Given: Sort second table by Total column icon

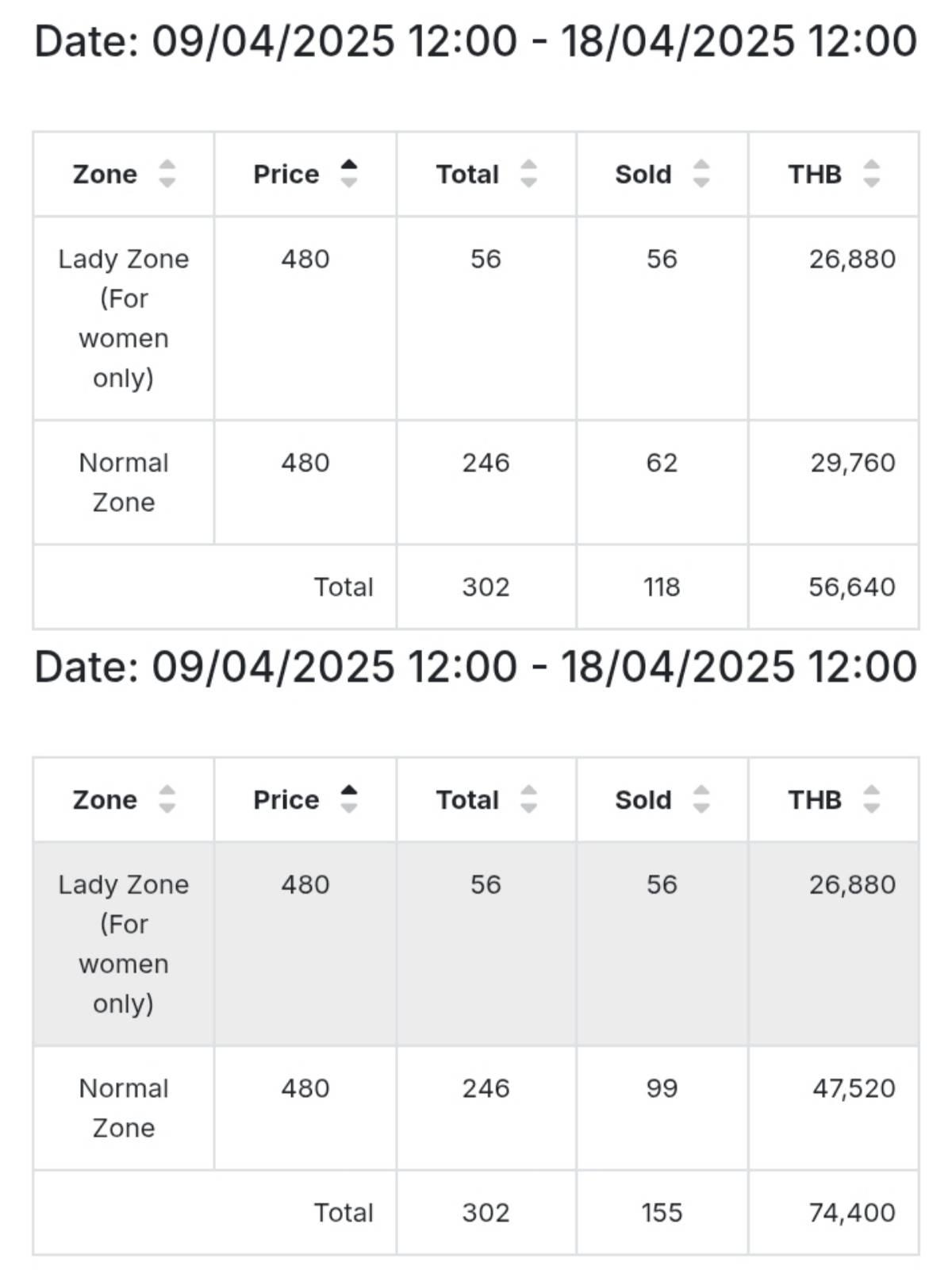Looking at the screenshot, I should (x=528, y=799).
